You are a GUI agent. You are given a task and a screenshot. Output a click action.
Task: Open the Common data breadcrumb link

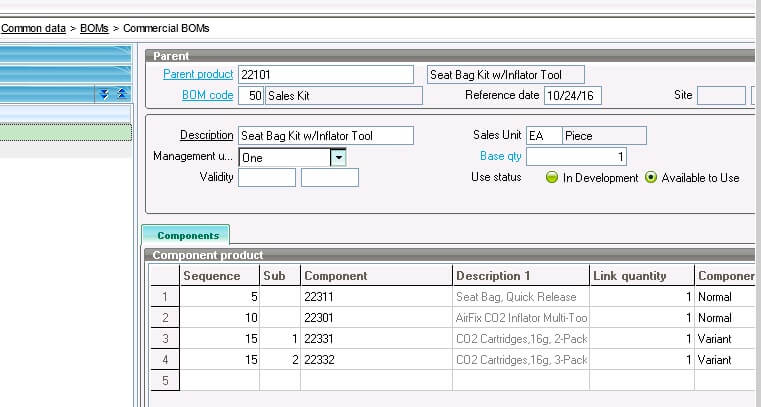33,28
